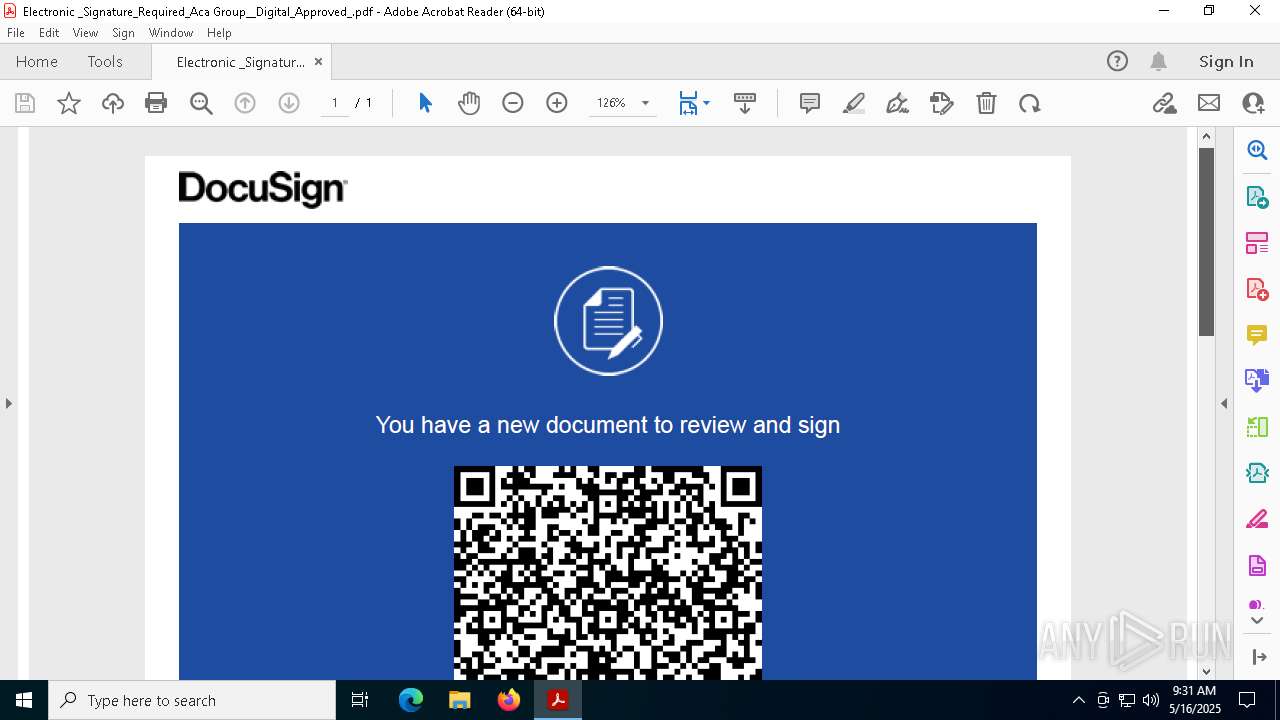Open the Organize Pages tool in right pane

tap(1257, 243)
